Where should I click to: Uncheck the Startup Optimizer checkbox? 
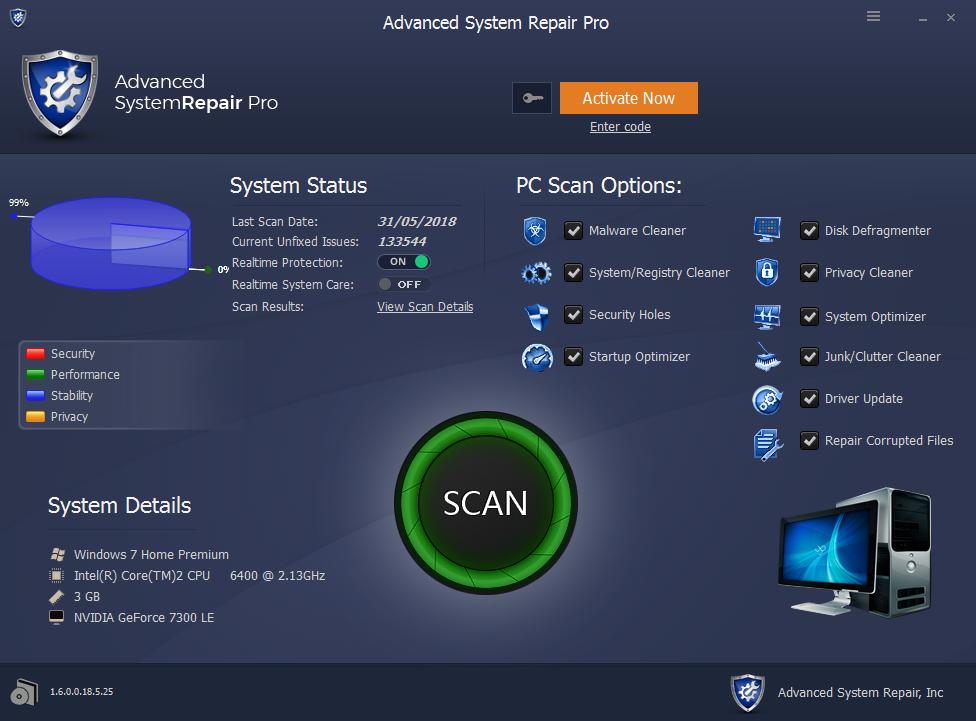coord(573,357)
